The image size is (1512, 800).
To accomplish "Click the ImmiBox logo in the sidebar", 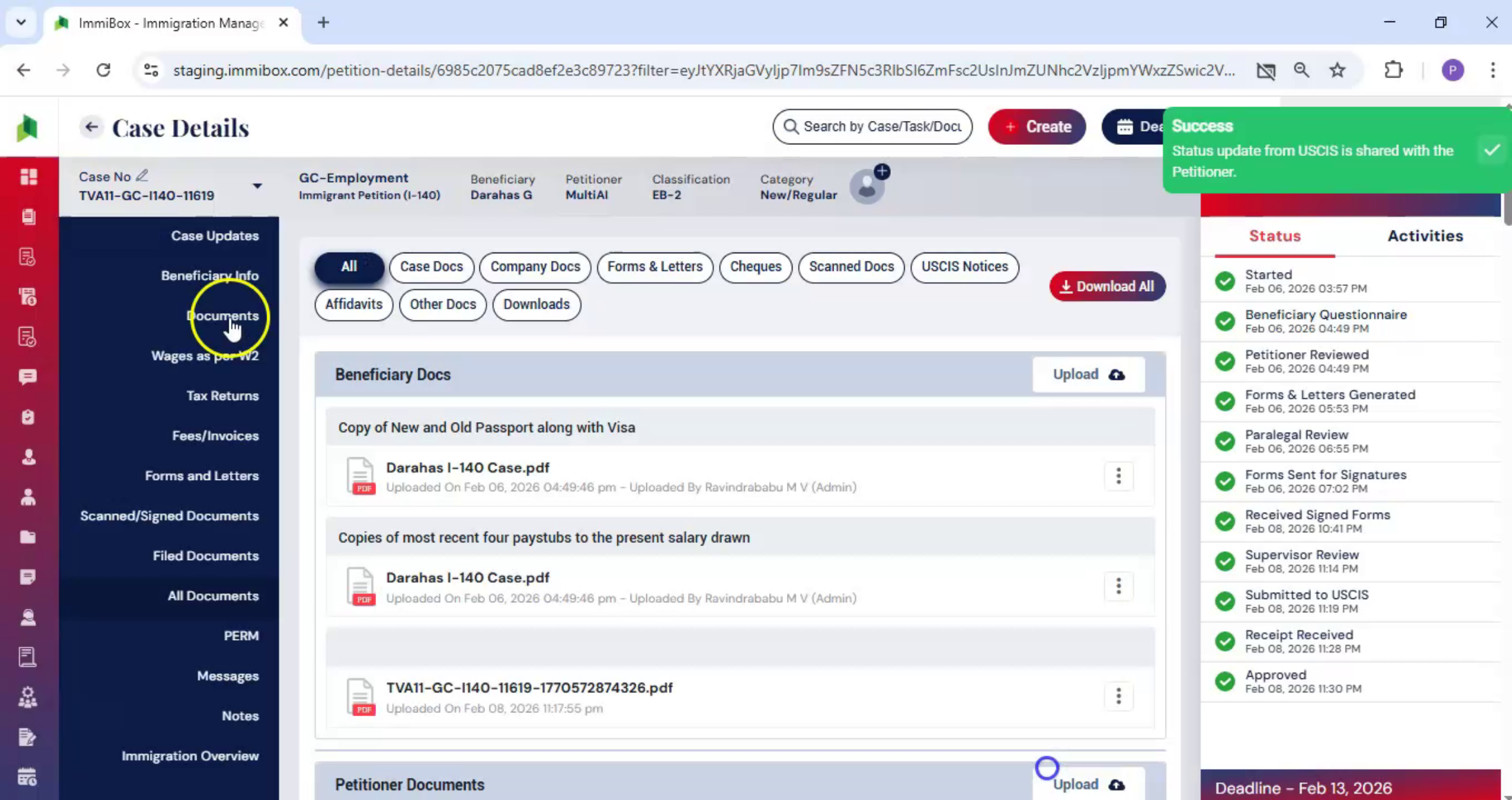I will coord(27,128).
